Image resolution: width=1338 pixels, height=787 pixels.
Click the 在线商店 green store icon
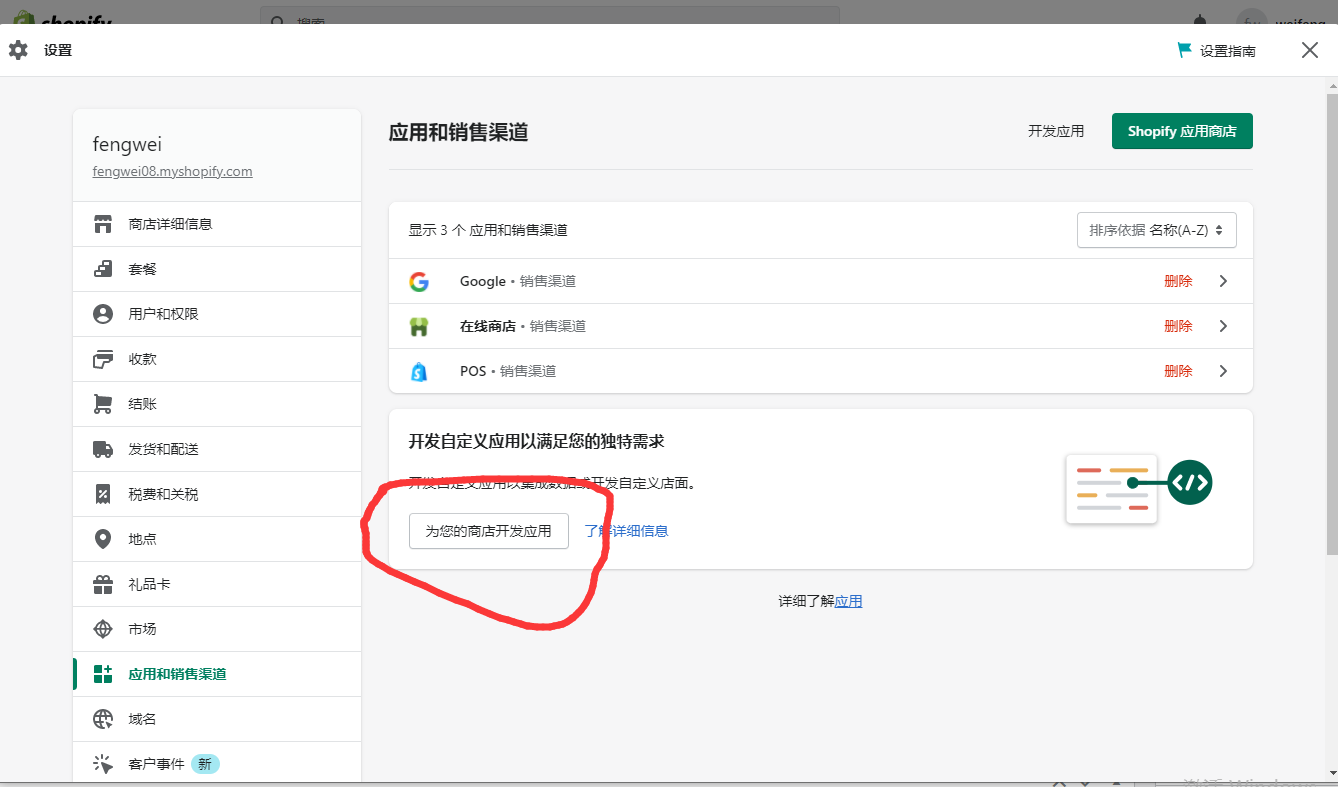419,327
